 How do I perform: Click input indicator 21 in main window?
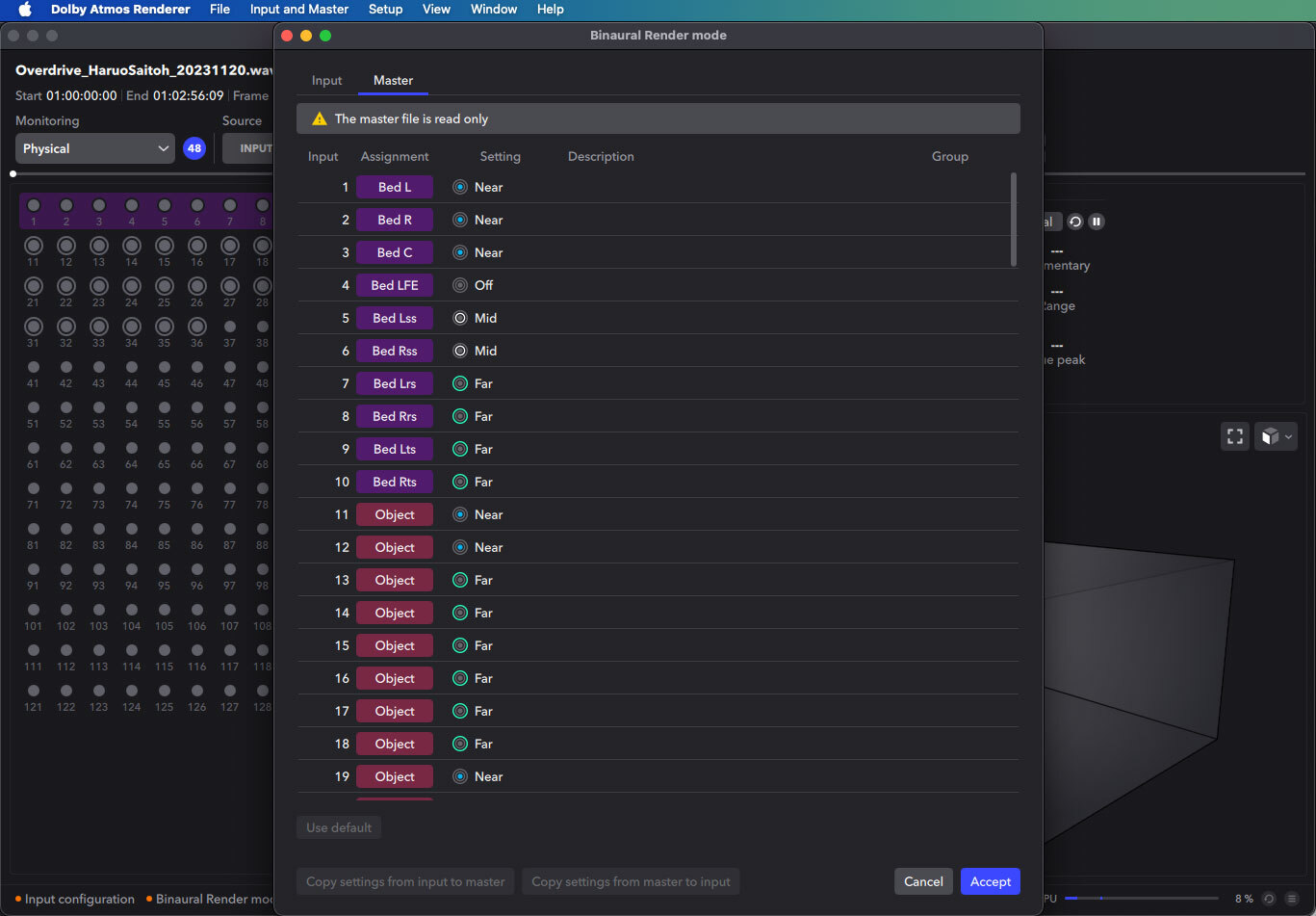click(x=34, y=286)
